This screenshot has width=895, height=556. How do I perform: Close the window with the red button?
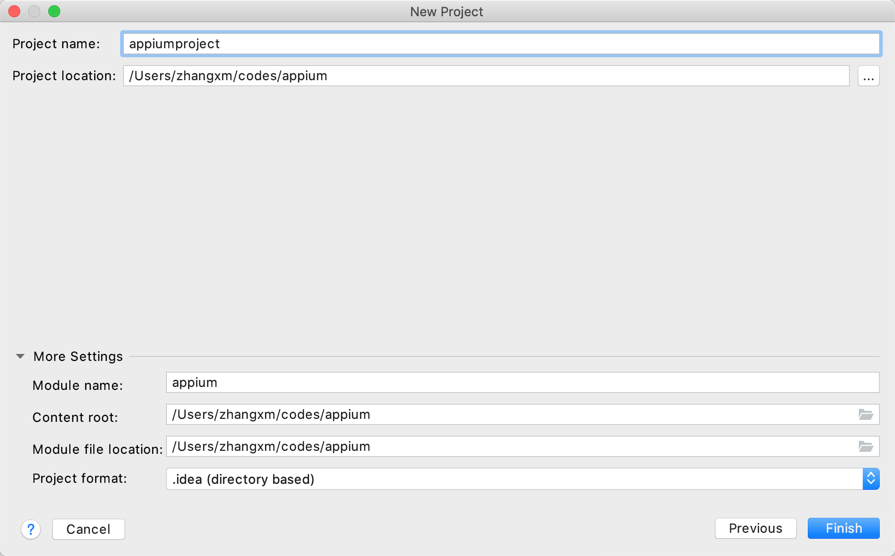(x=15, y=11)
